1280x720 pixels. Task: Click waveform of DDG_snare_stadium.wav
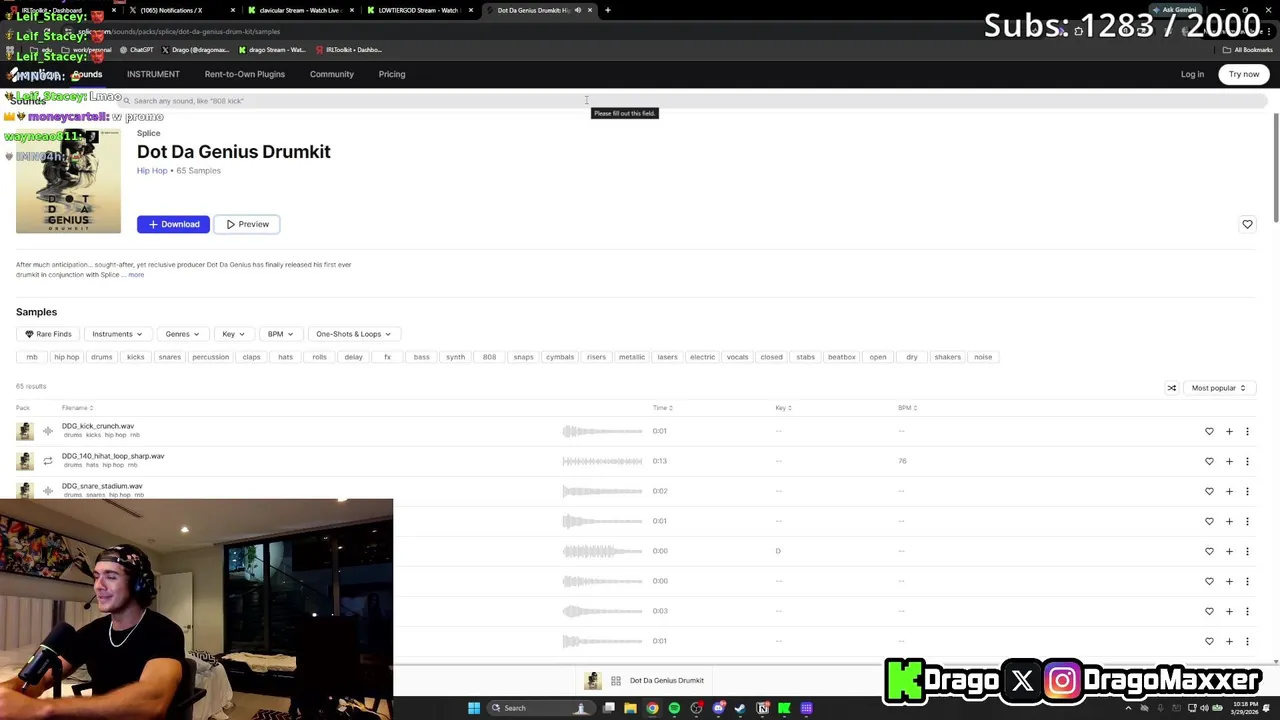point(602,491)
